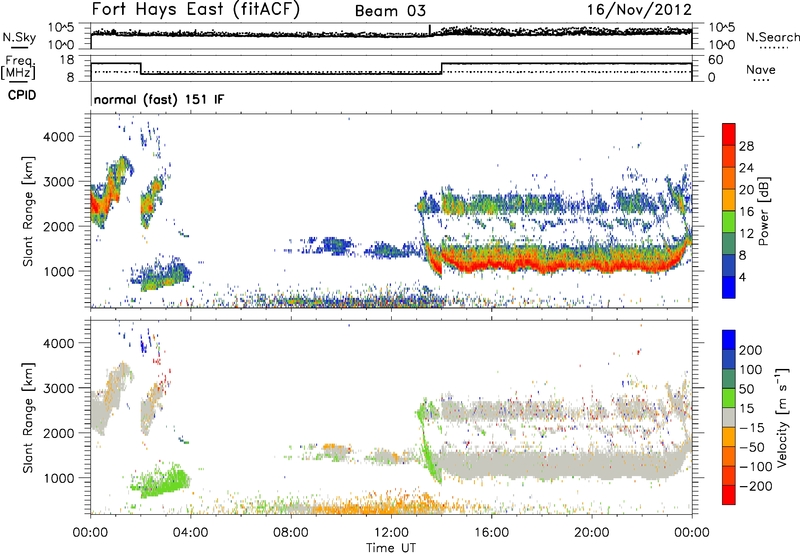Select the 'Beam 03' header label
This screenshot has width=800, height=554.
[390, 11]
